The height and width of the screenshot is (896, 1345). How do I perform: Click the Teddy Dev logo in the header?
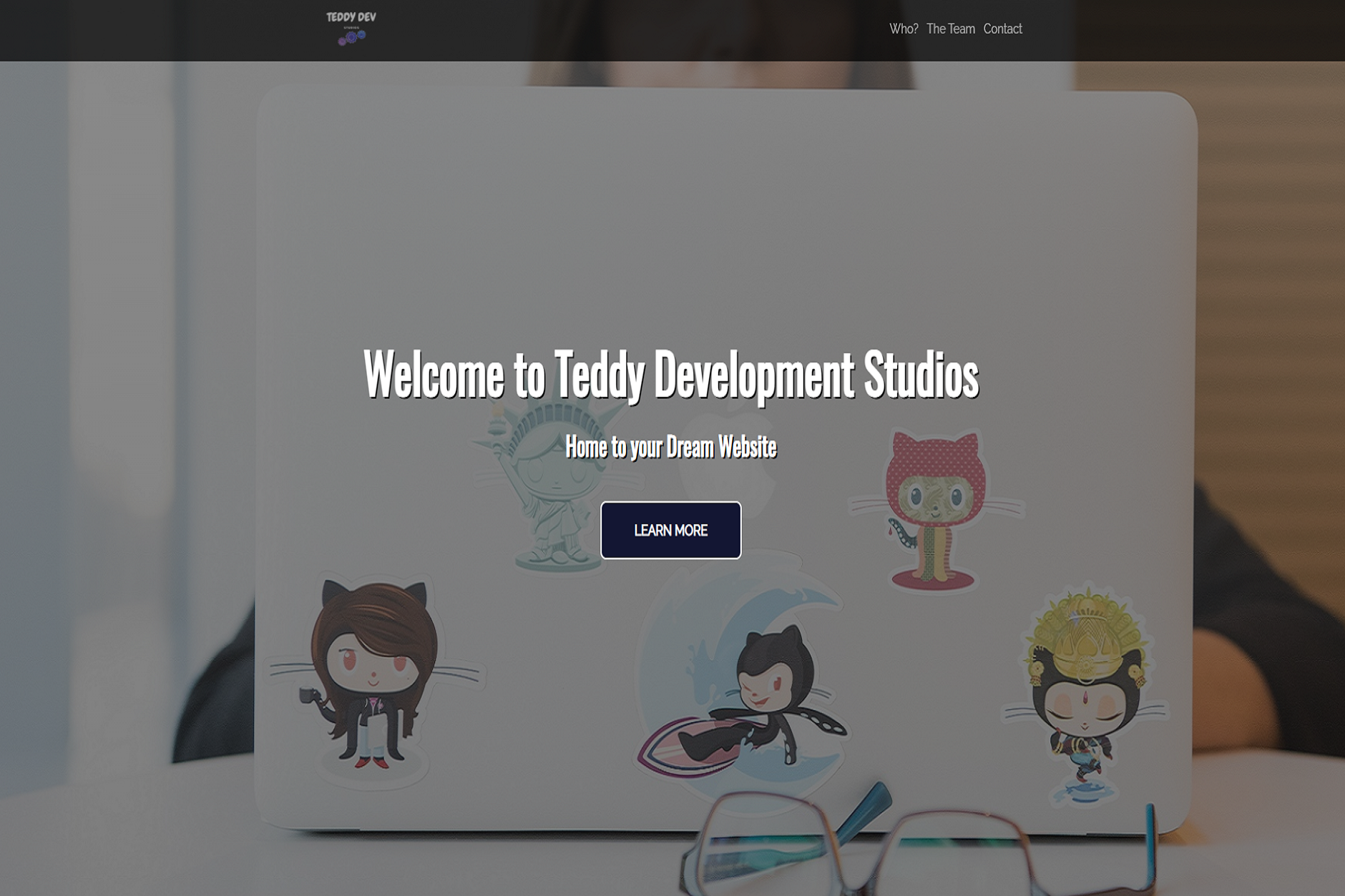coord(351,29)
